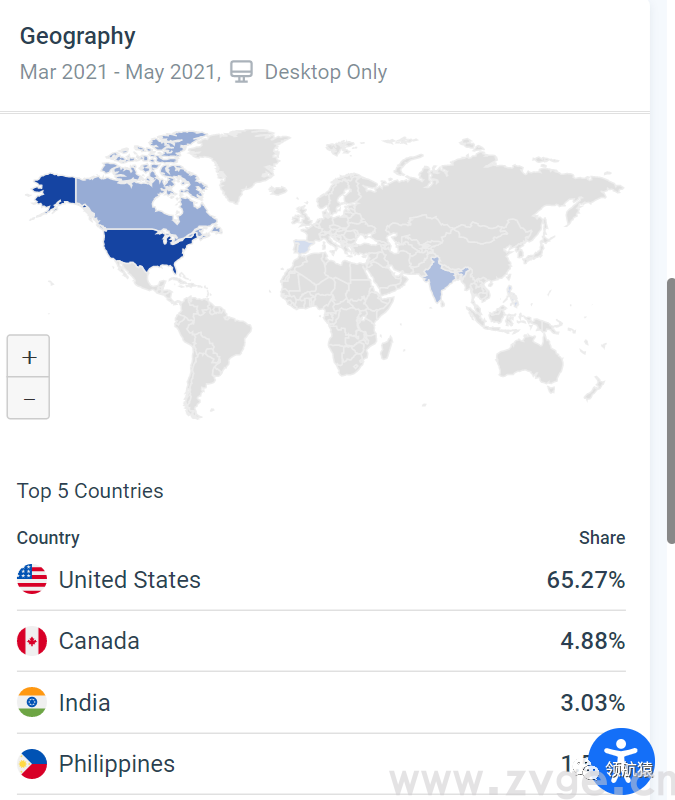Click the map zoom in plus button

pos(29,357)
